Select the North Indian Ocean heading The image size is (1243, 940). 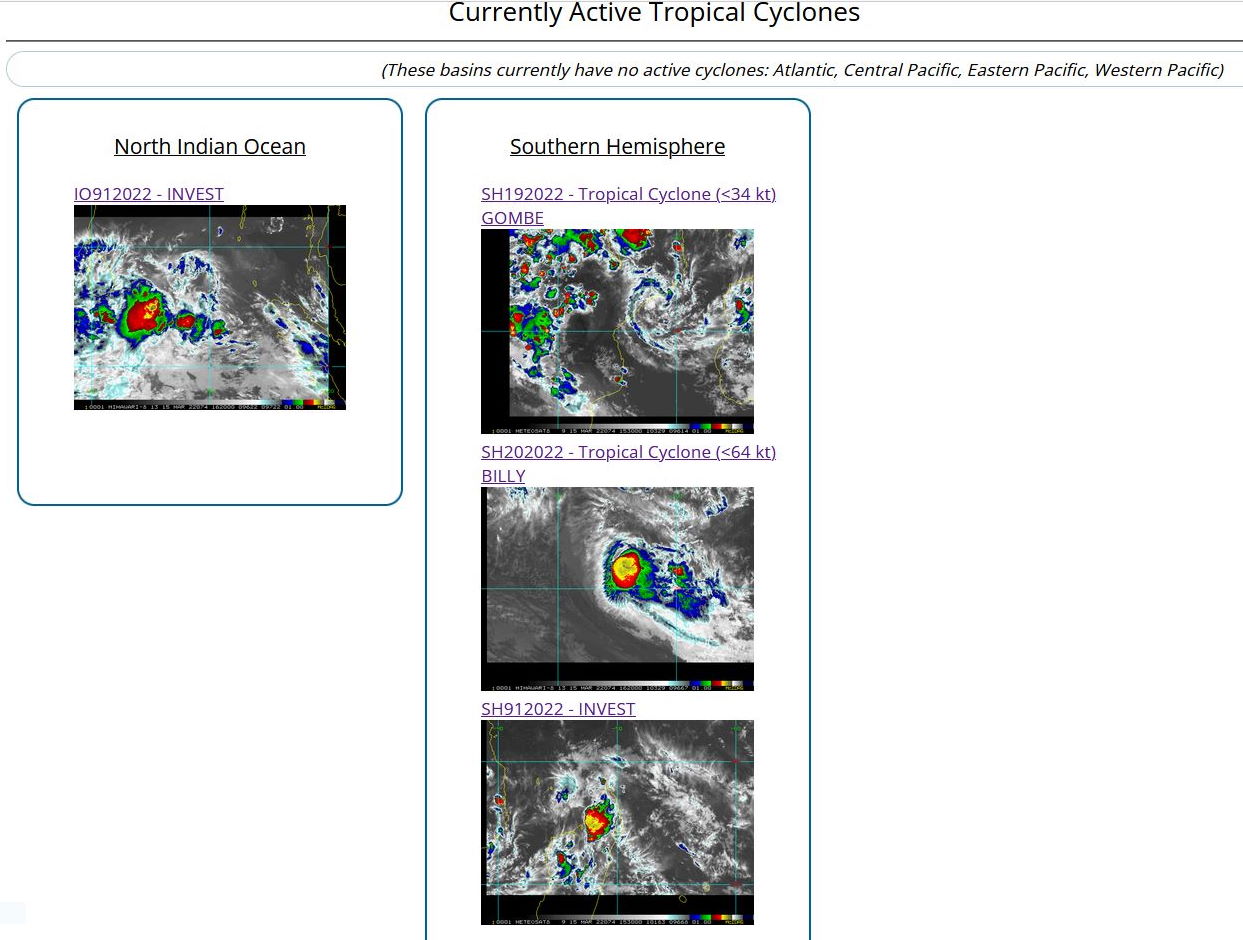[210, 147]
